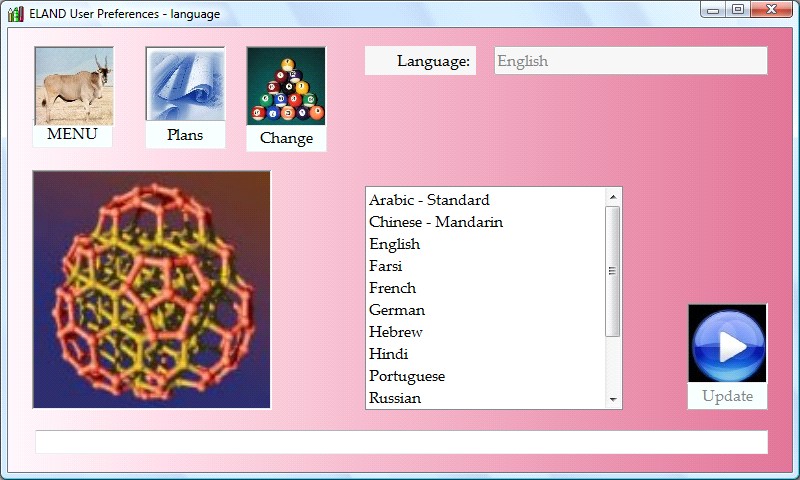Click the empty status field at bottom
Screen dimensions: 800x480
(x=401, y=442)
